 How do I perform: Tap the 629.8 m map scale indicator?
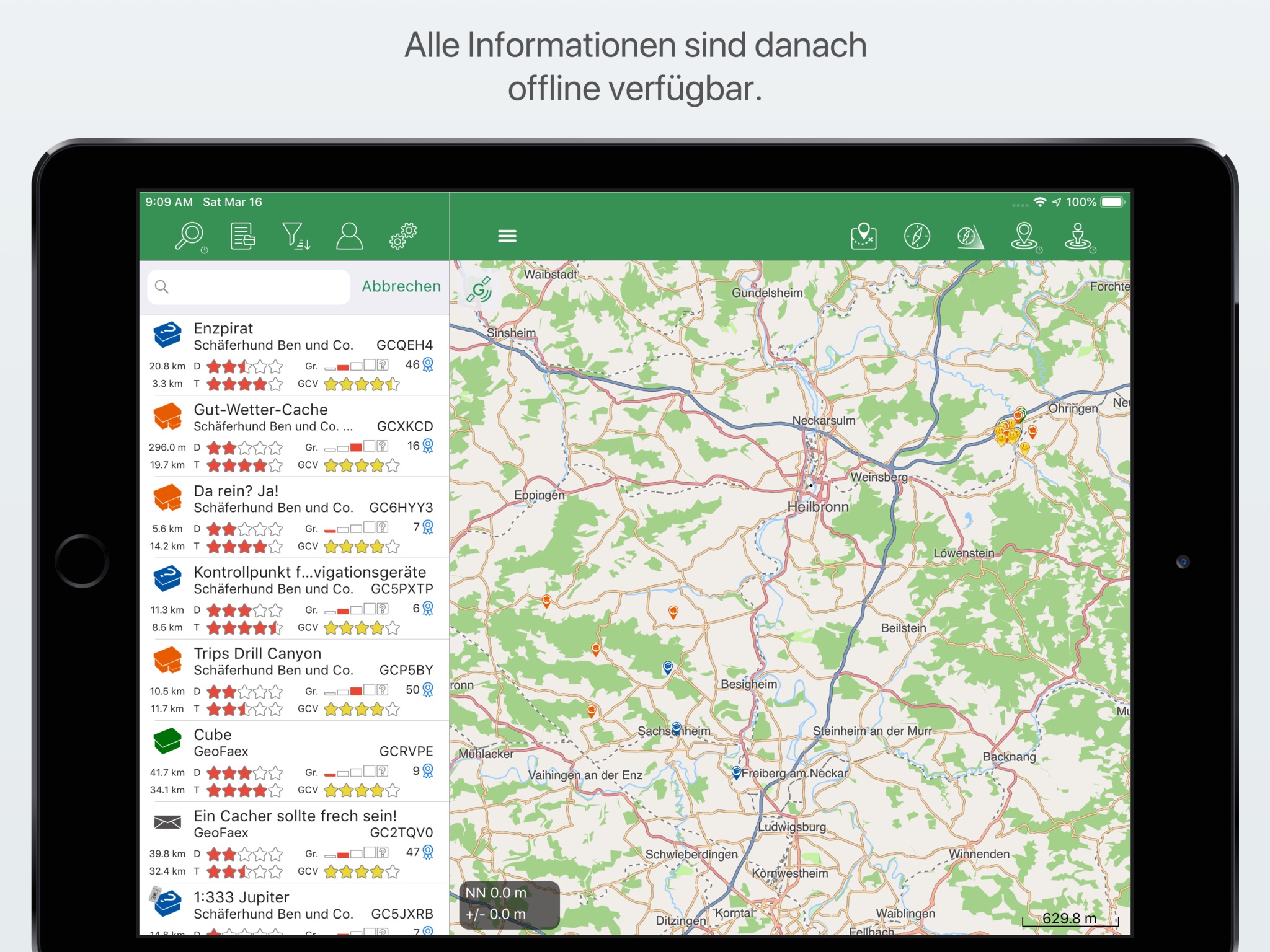coord(1070,919)
